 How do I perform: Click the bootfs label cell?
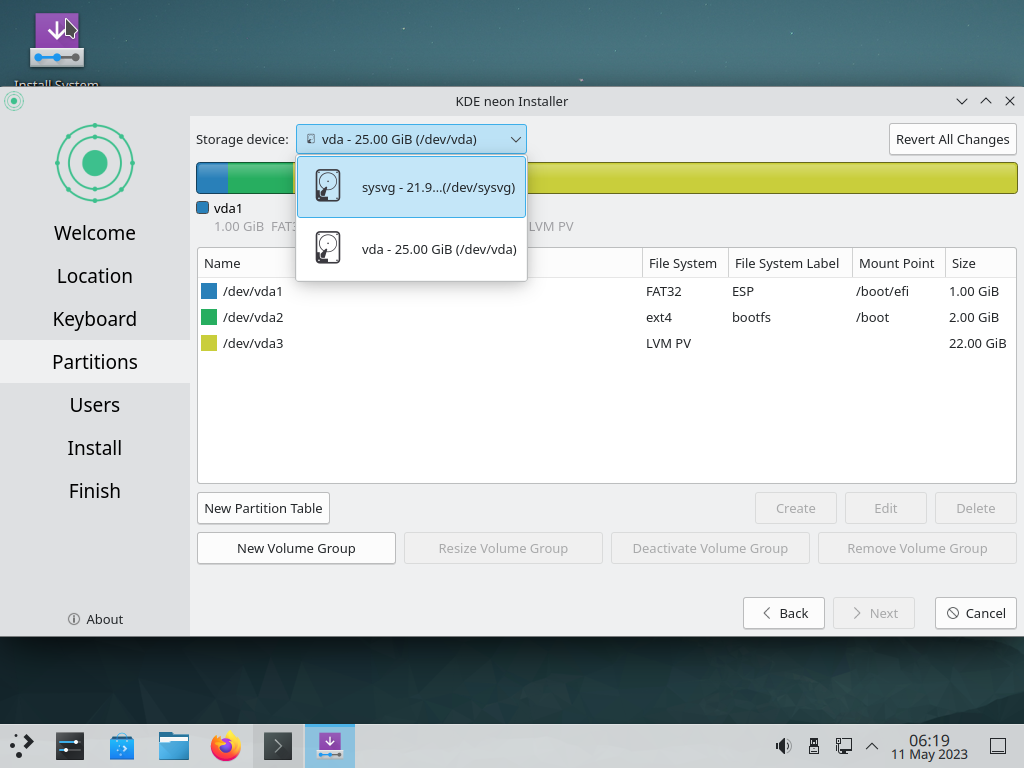(751, 317)
